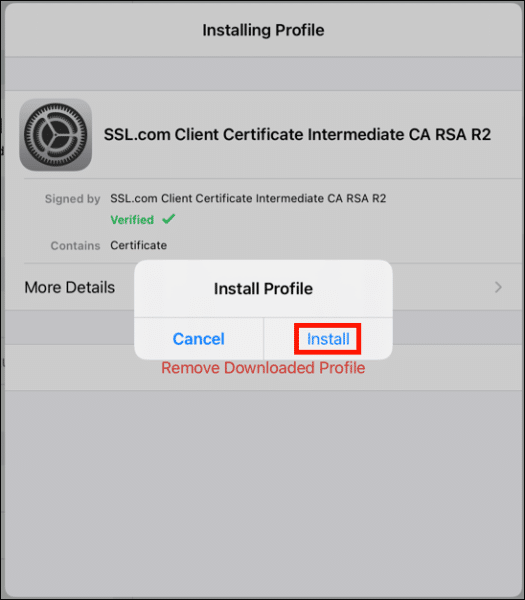
Task: Click the gray band beneath the title bar
Action: click(x=263, y=74)
